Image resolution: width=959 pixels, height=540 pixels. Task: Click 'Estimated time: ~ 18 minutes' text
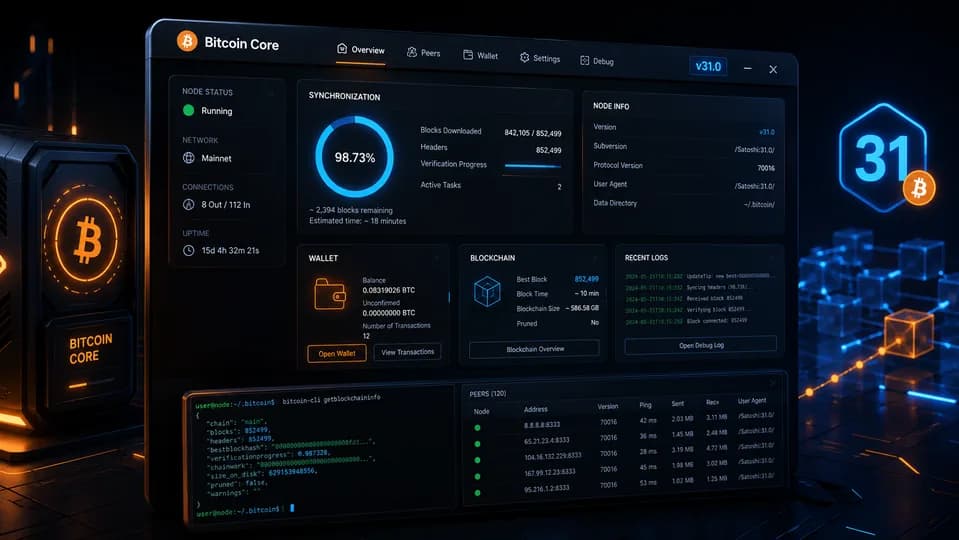pos(357,221)
